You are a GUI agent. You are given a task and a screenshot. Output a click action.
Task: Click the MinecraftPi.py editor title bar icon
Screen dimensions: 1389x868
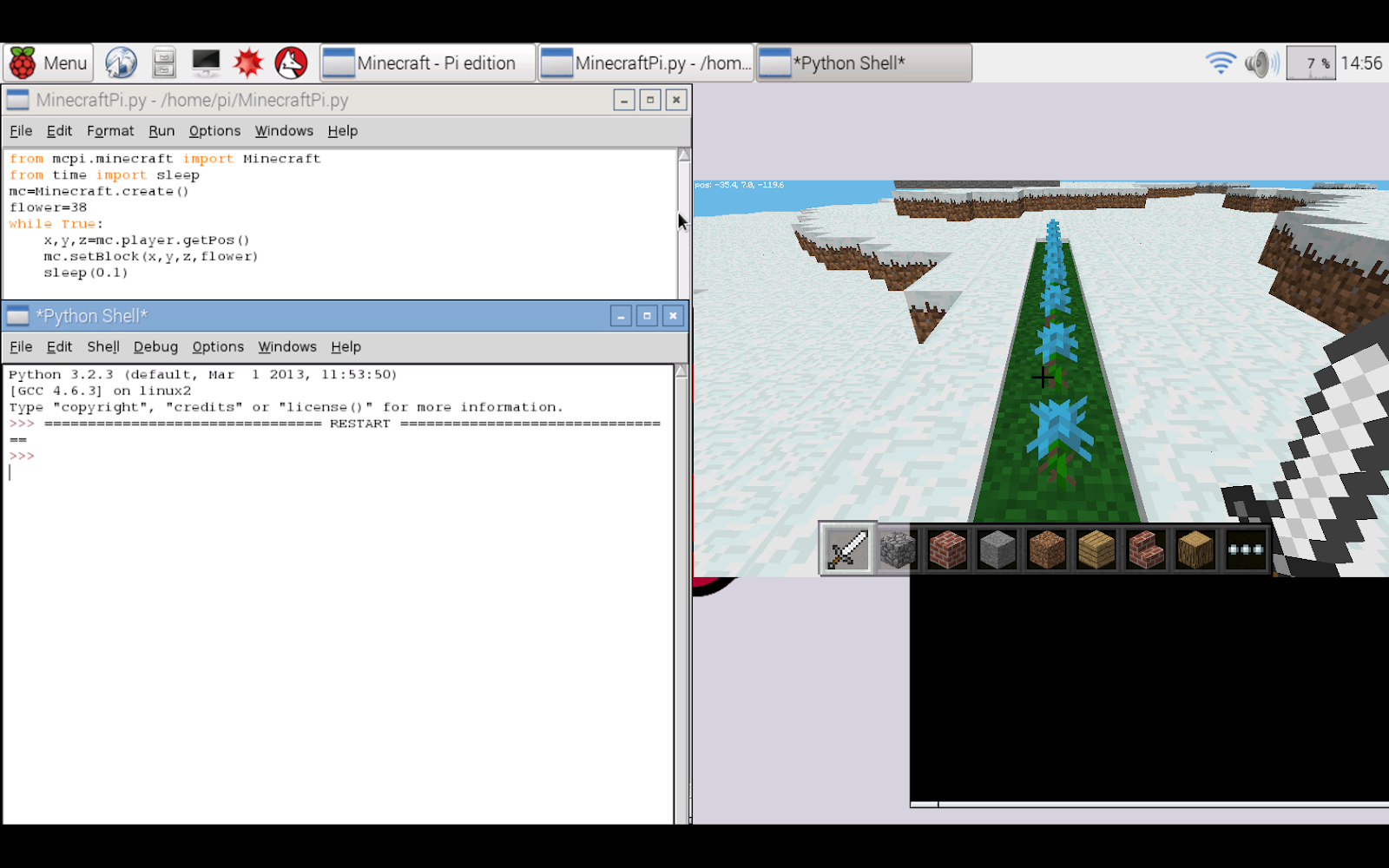coord(18,100)
